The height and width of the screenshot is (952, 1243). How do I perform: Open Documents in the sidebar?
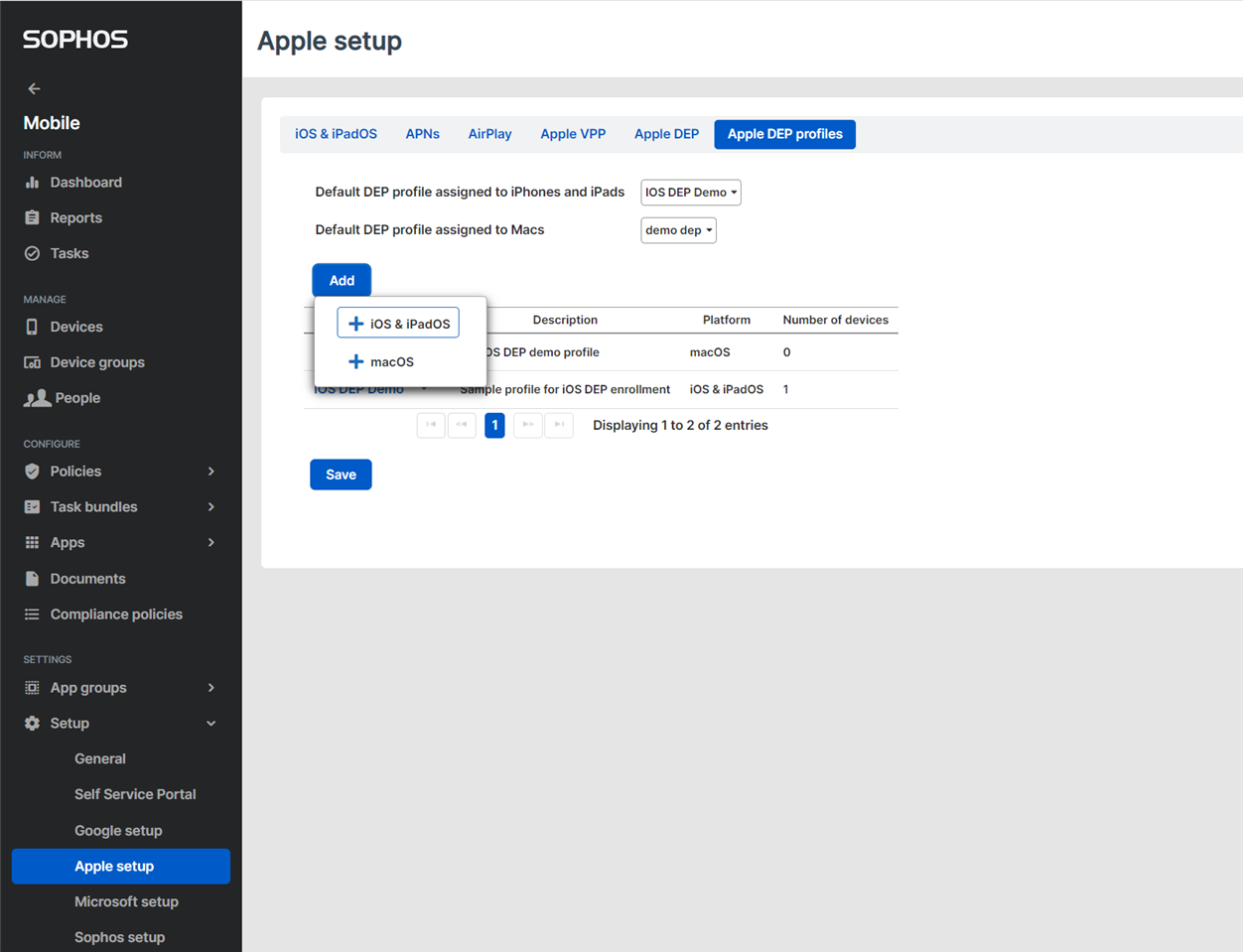87,579
